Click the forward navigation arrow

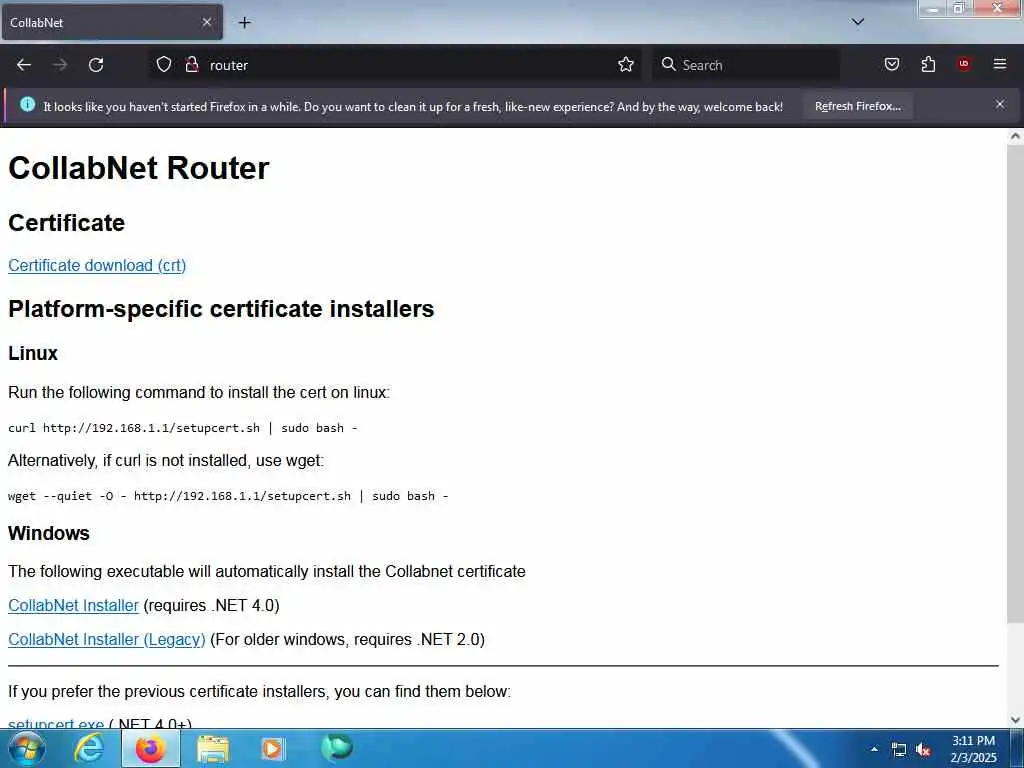(x=60, y=65)
